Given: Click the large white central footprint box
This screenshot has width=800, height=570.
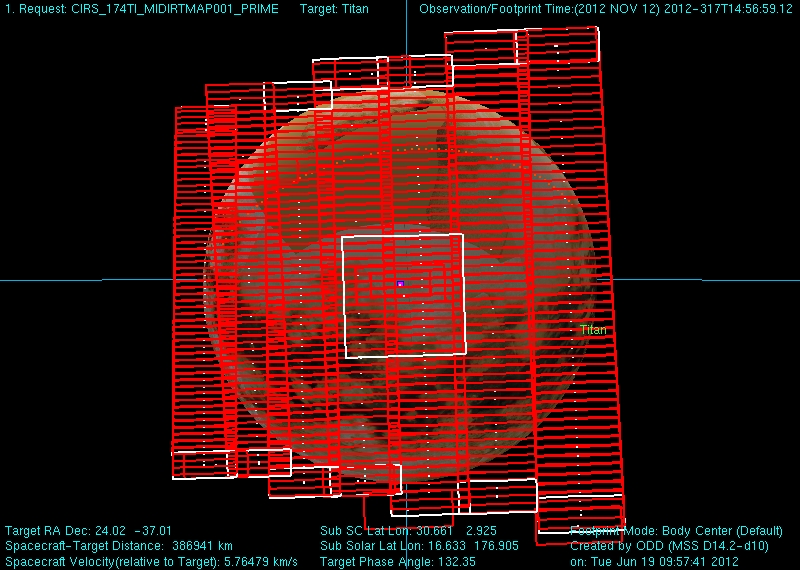Looking at the screenshot, I should tap(404, 296).
